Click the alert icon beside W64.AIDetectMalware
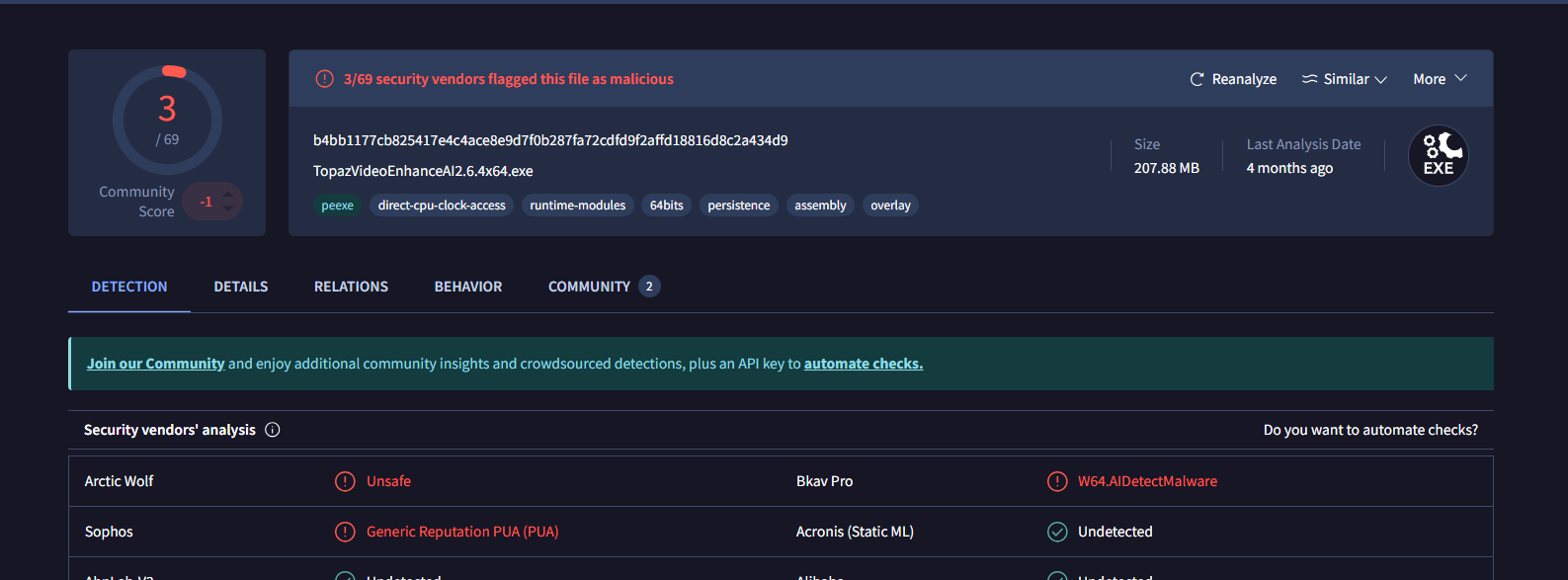 1057,481
